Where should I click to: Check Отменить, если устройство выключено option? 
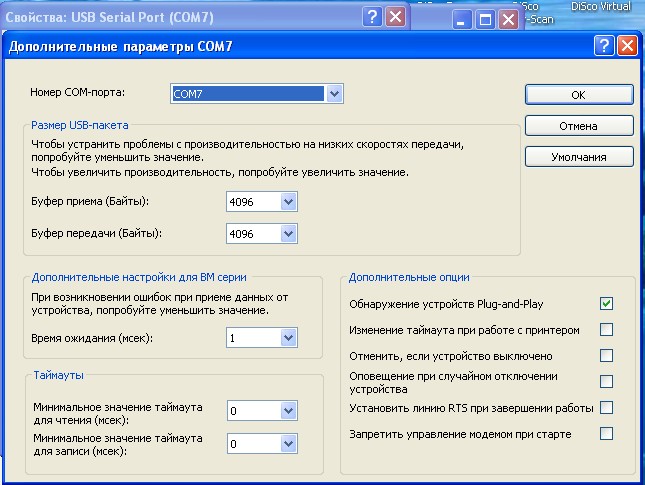pos(606,355)
